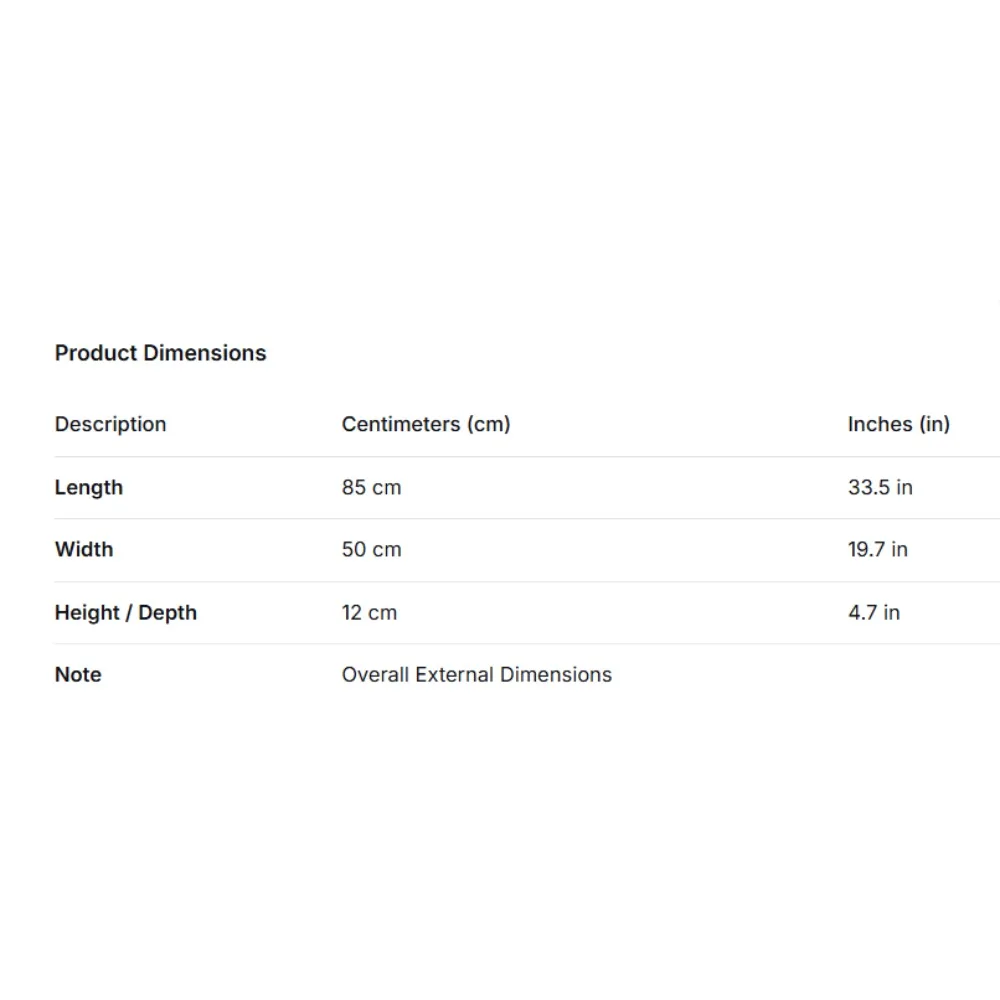Select the 85 cm length value
This screenshot has width=1000, height=1000.
[x=371, y=488]
